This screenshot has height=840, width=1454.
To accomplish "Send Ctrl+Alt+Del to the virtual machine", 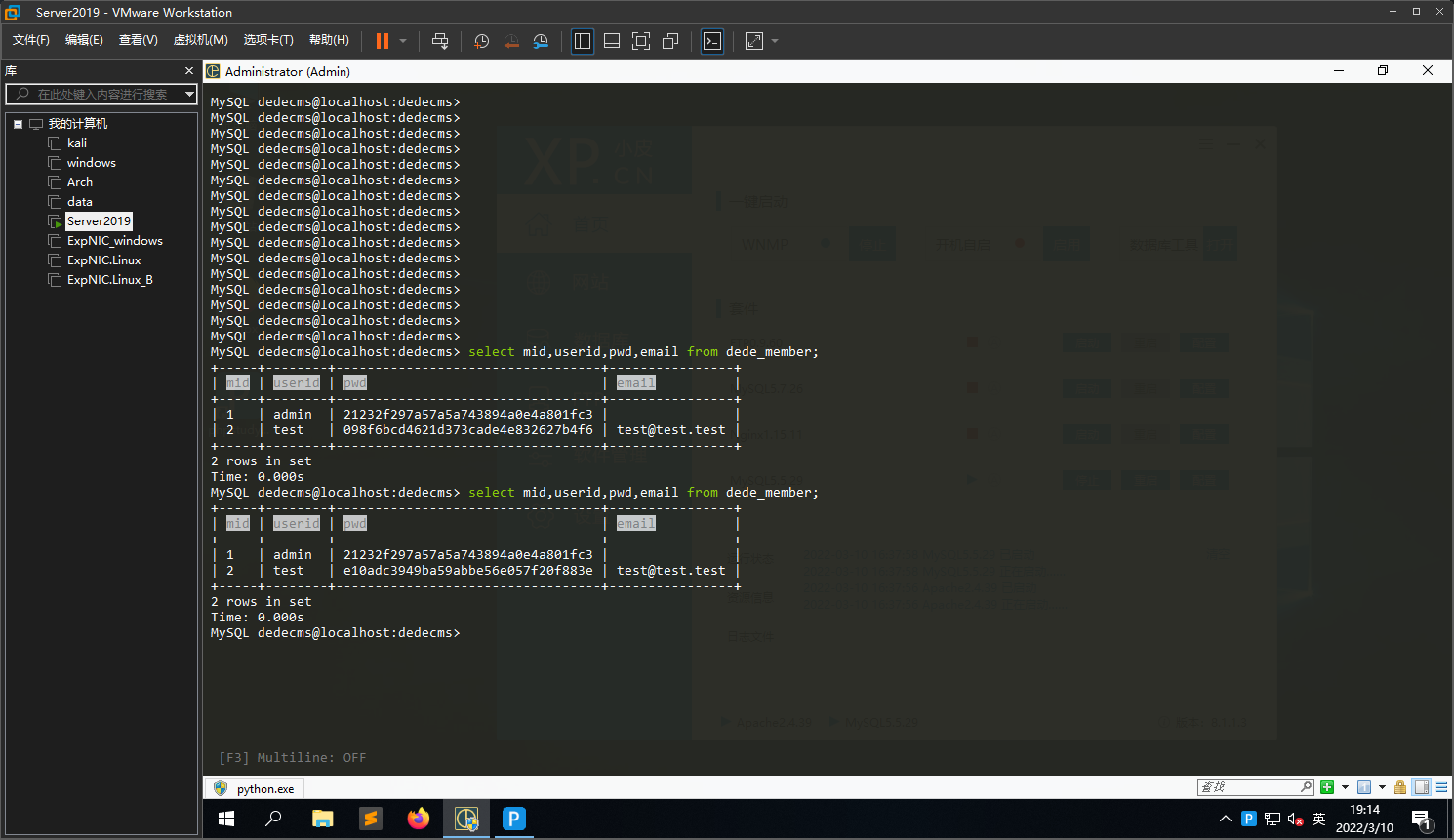I will [x=440, y=41].
